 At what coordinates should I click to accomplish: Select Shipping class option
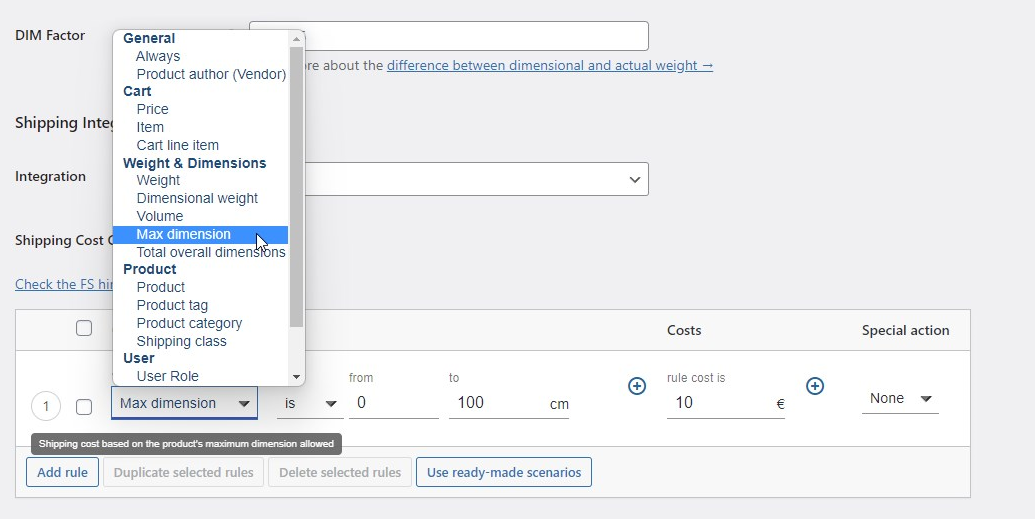click(x=201, y=341)
